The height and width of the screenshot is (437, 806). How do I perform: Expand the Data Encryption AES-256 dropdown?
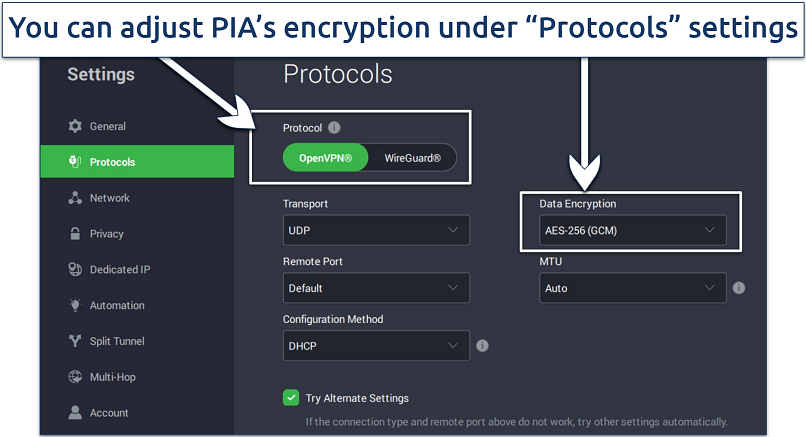pyautogui.click(x=633, y=230)
